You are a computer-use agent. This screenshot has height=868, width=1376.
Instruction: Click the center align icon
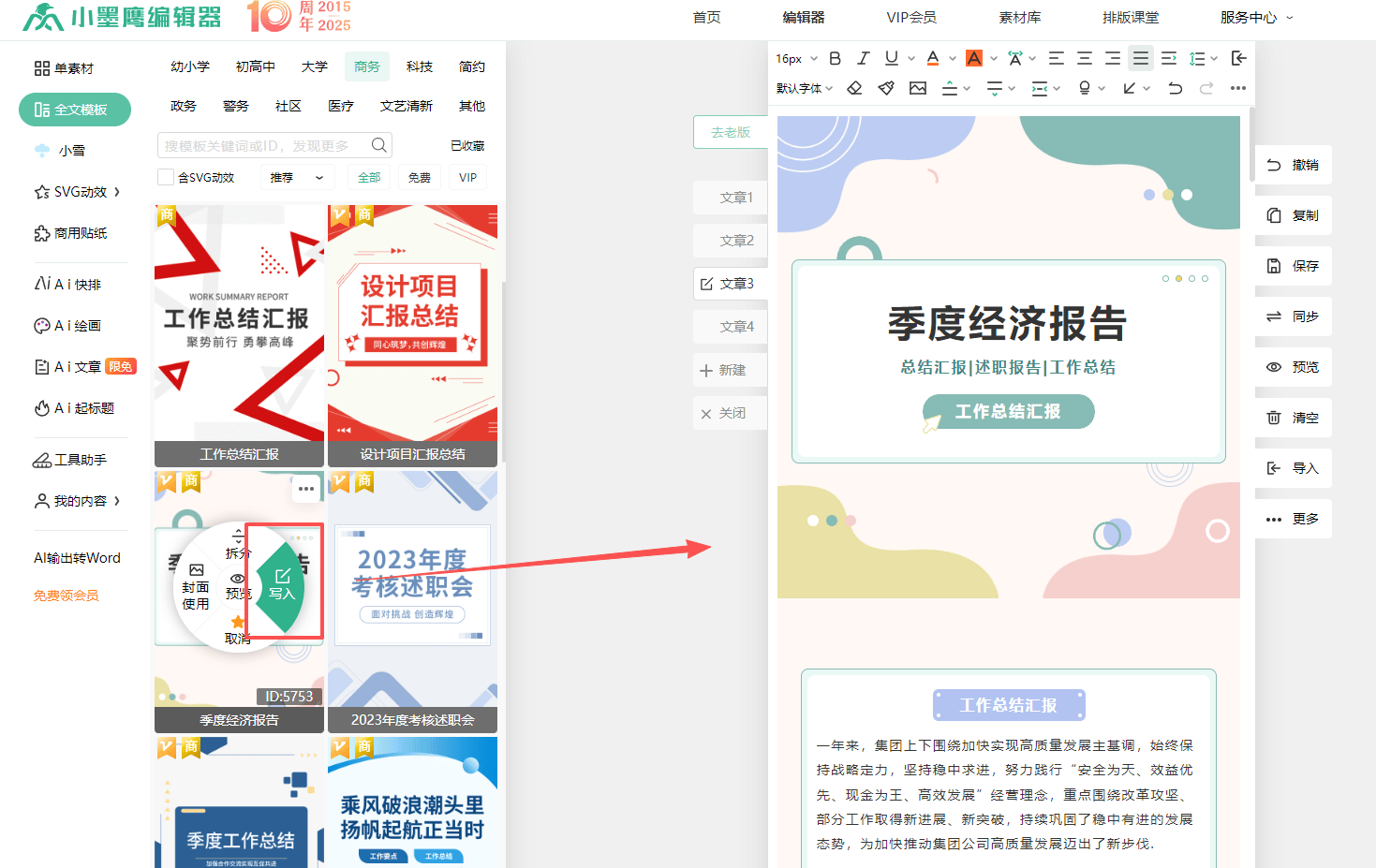pyautogui.click(x=1084, y=58)
